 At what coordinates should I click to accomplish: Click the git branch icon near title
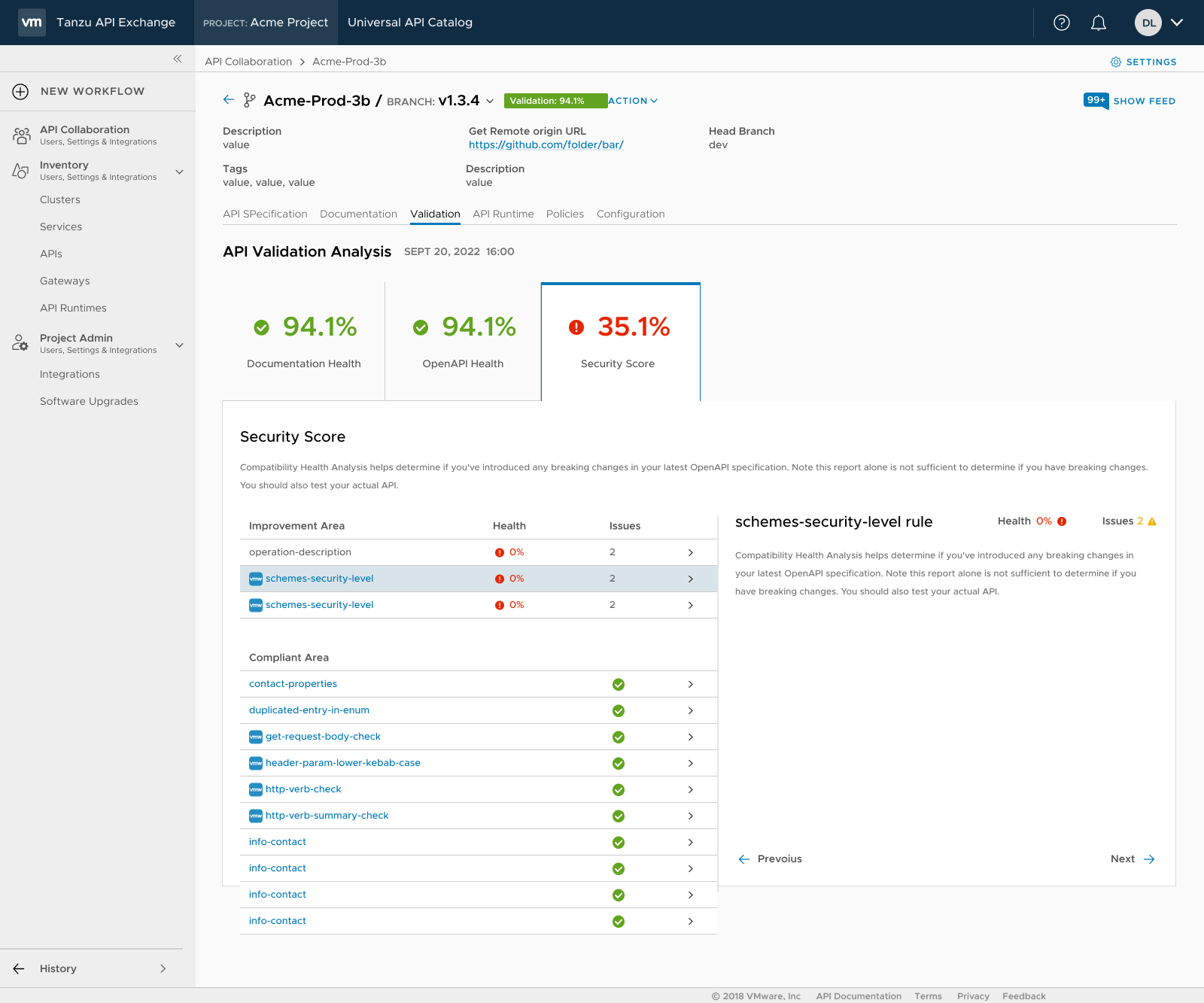250,100
